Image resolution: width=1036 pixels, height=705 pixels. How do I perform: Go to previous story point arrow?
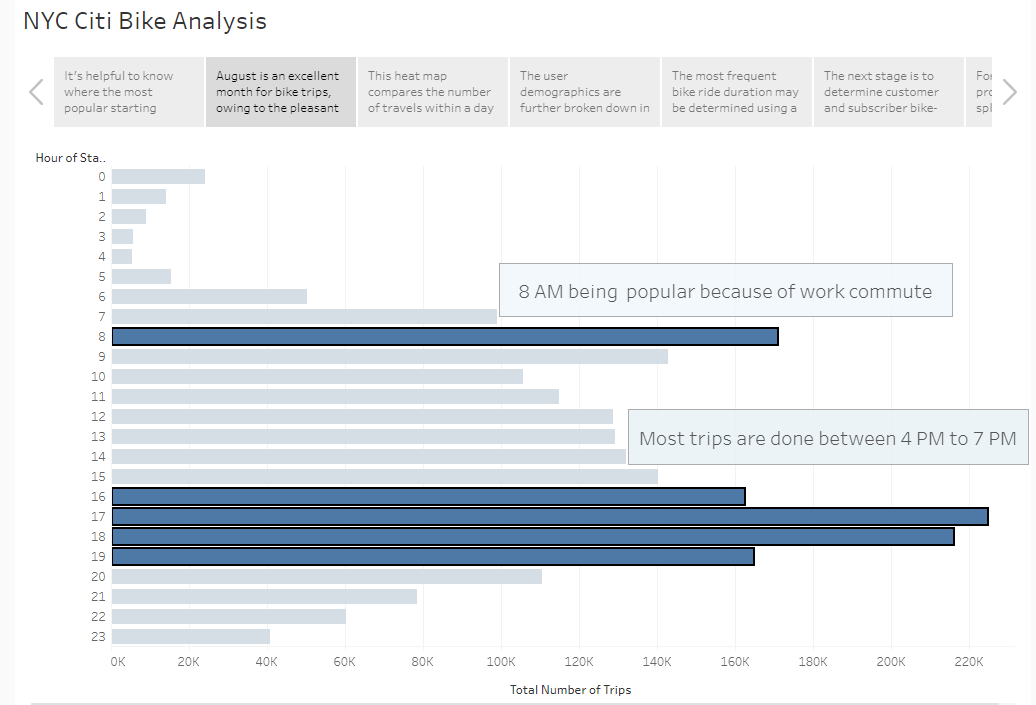pyautogui.click(x=36, y=92)
